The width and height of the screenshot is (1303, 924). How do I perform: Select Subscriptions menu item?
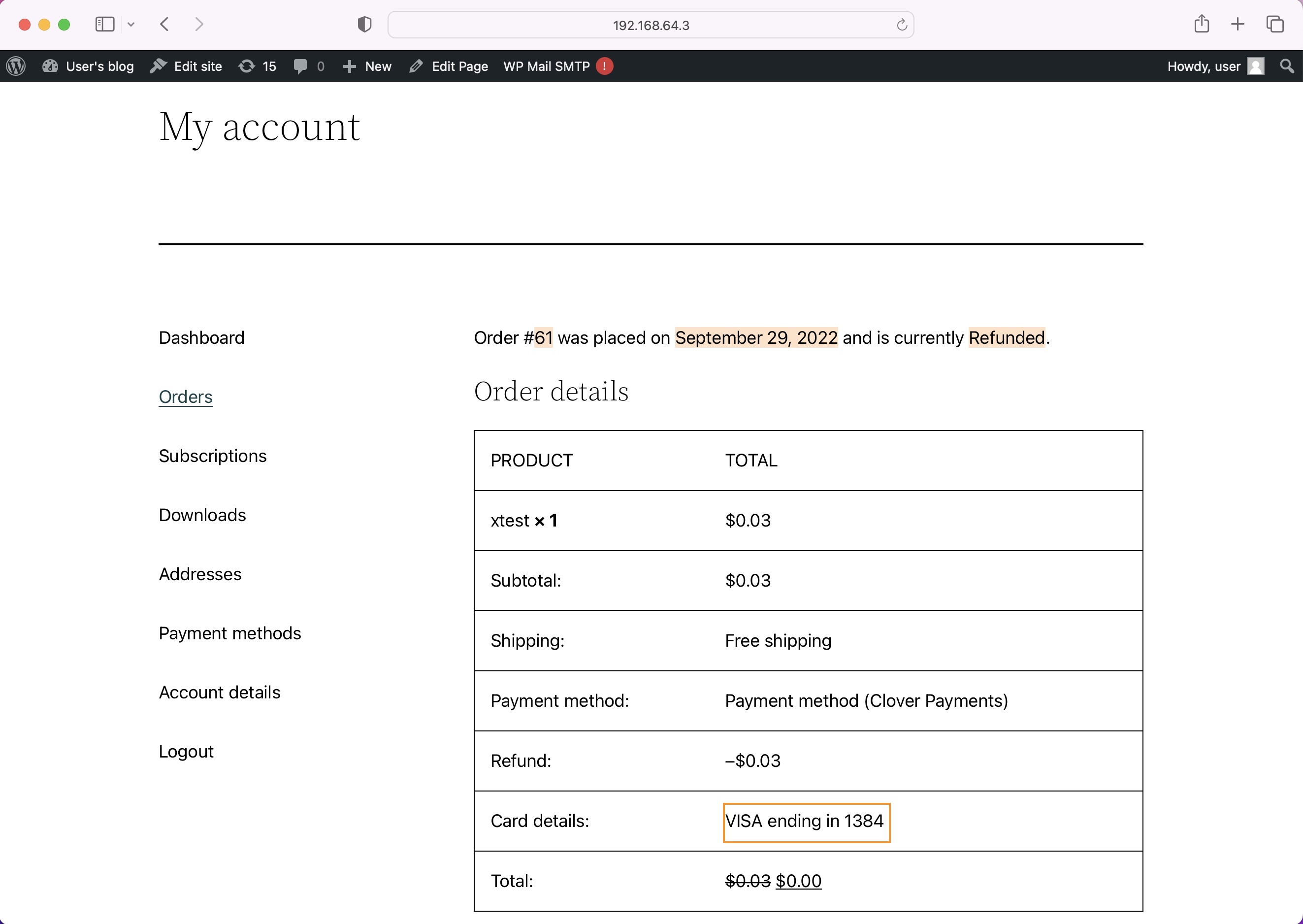pos(213,456)
